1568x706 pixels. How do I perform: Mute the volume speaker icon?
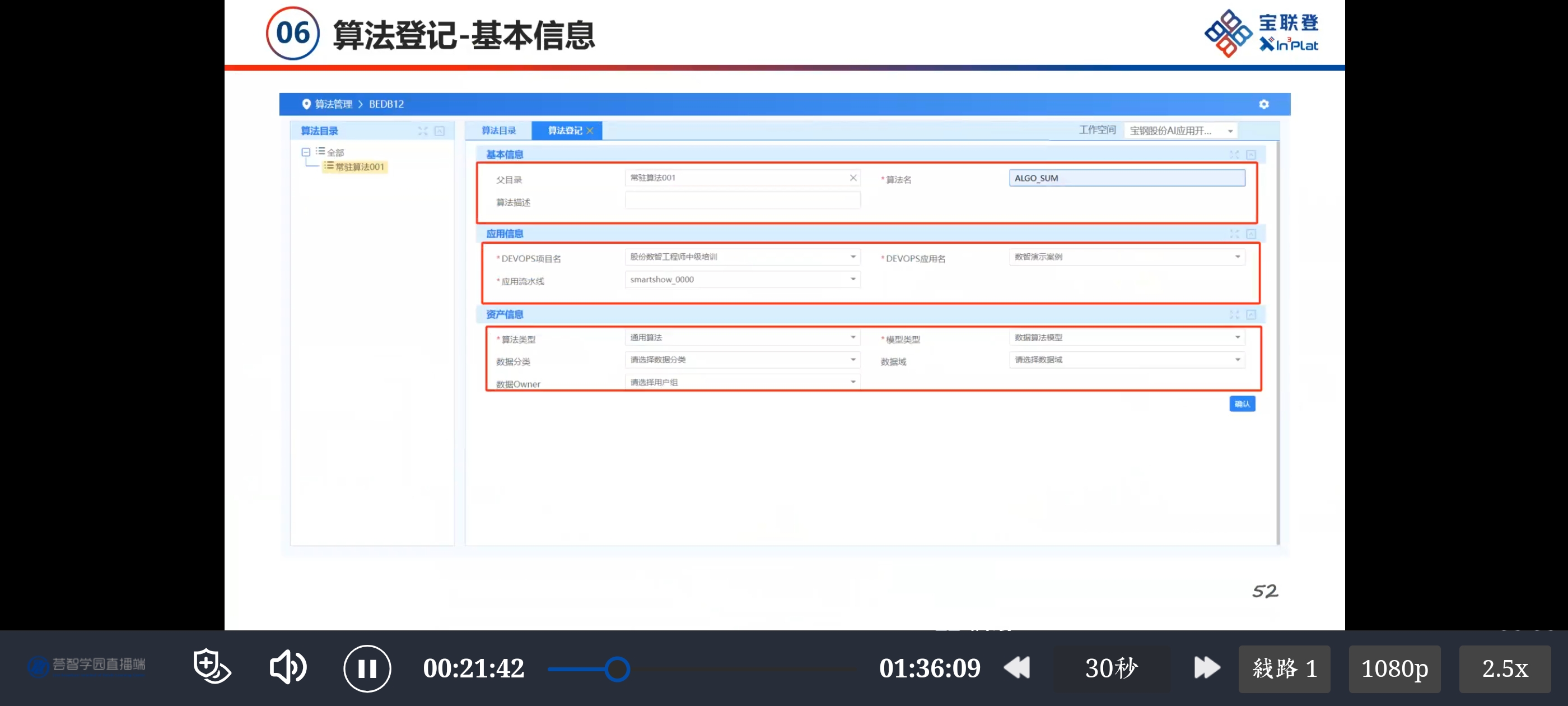point(287,668)
